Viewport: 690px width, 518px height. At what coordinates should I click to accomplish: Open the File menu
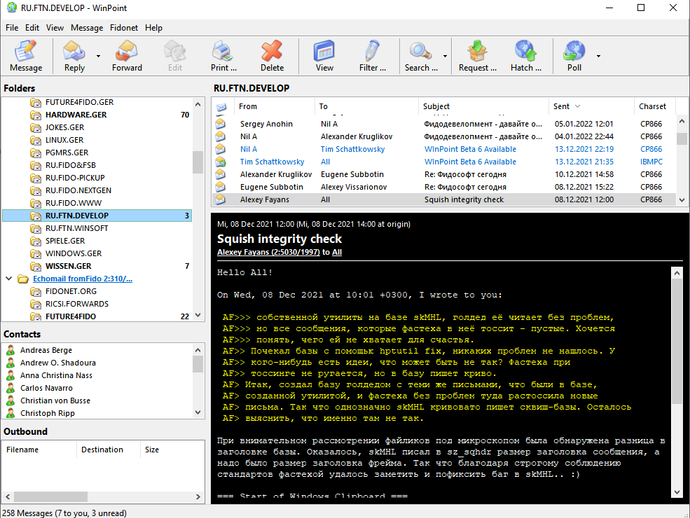coord(12,28)
